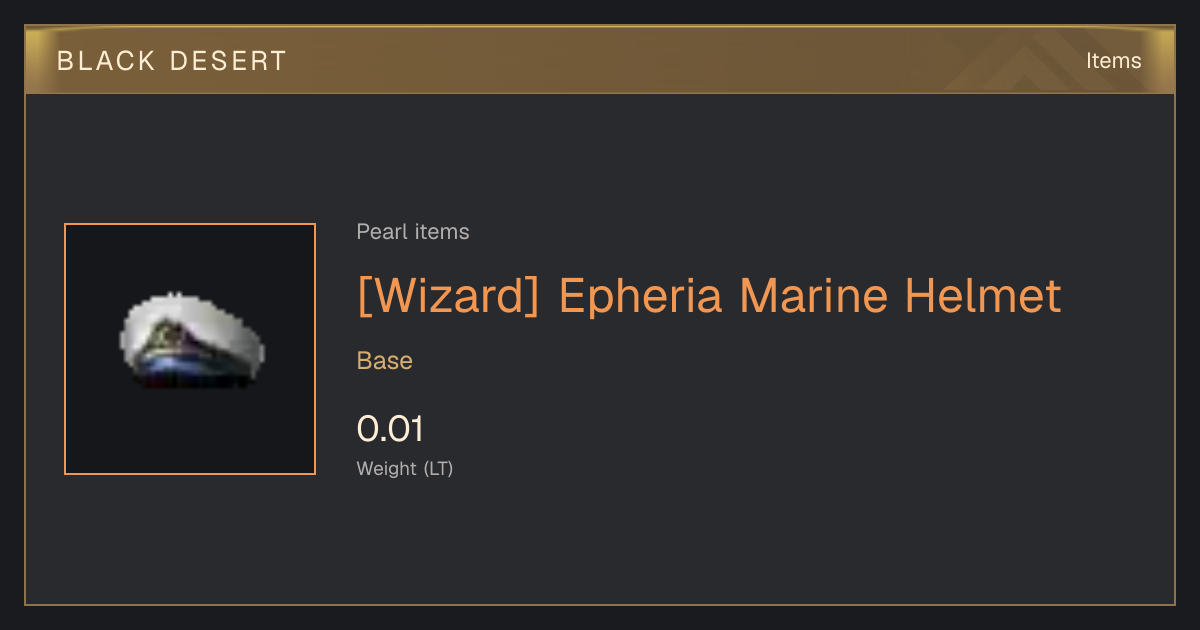Click the [Wizard] Epheria Marine Helmet title
The image size is (1200, 630).
pos(709,296)
